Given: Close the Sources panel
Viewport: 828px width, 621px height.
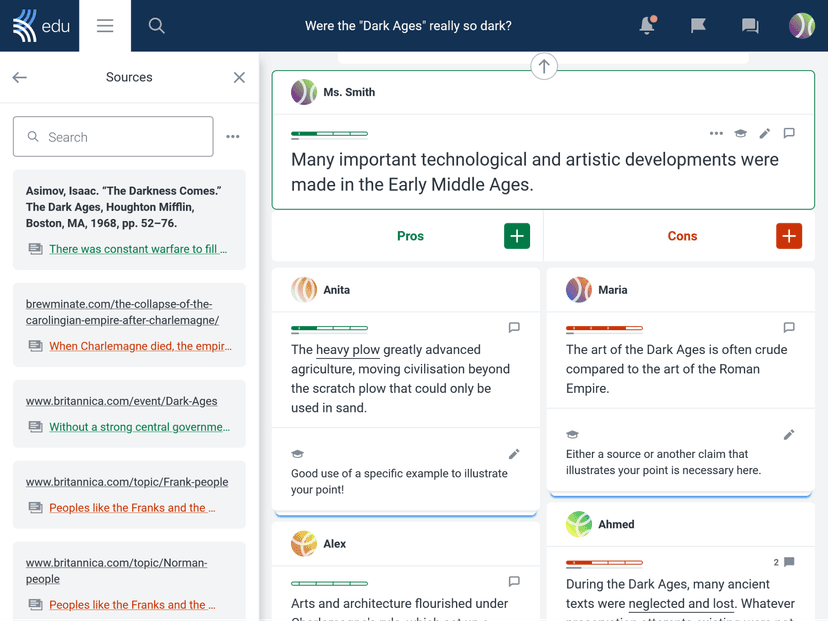Looking at the screenshot, I should 239,77.
